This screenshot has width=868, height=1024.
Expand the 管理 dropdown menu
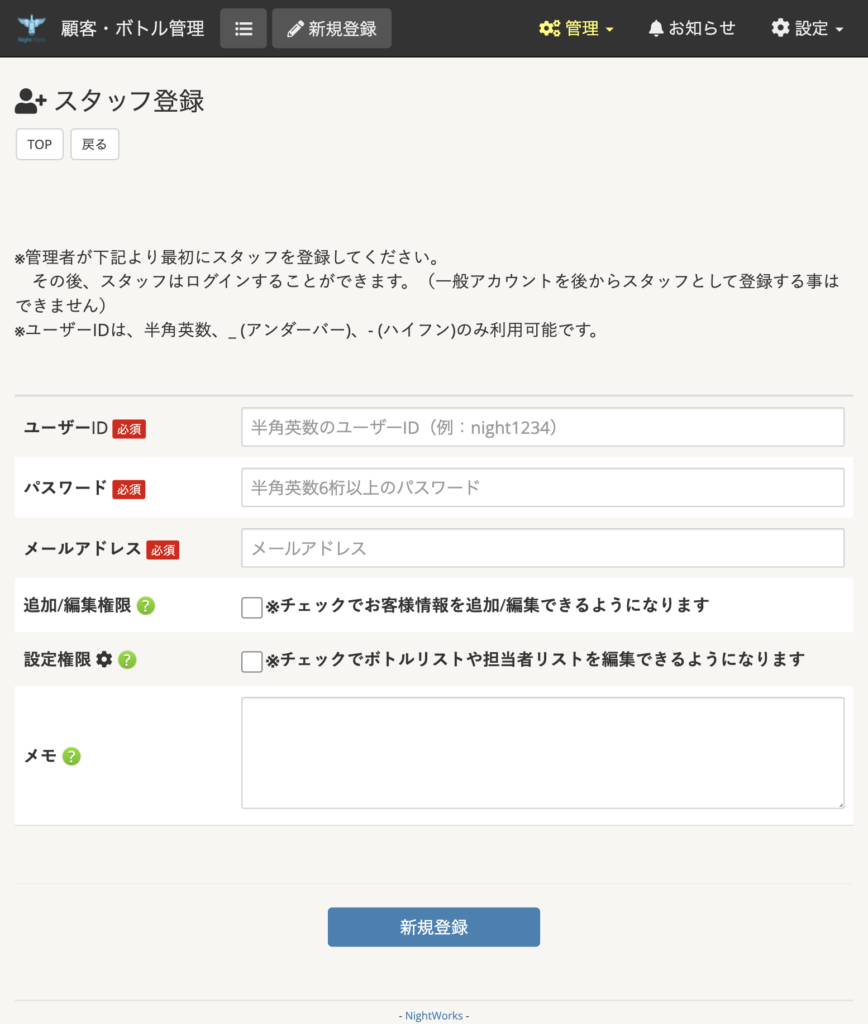point(576,29)
